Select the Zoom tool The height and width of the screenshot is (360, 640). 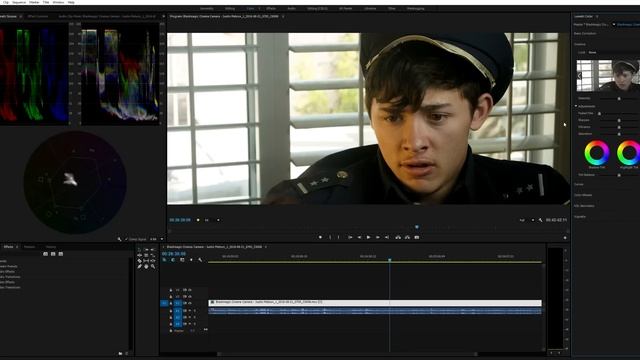(153, 267)
